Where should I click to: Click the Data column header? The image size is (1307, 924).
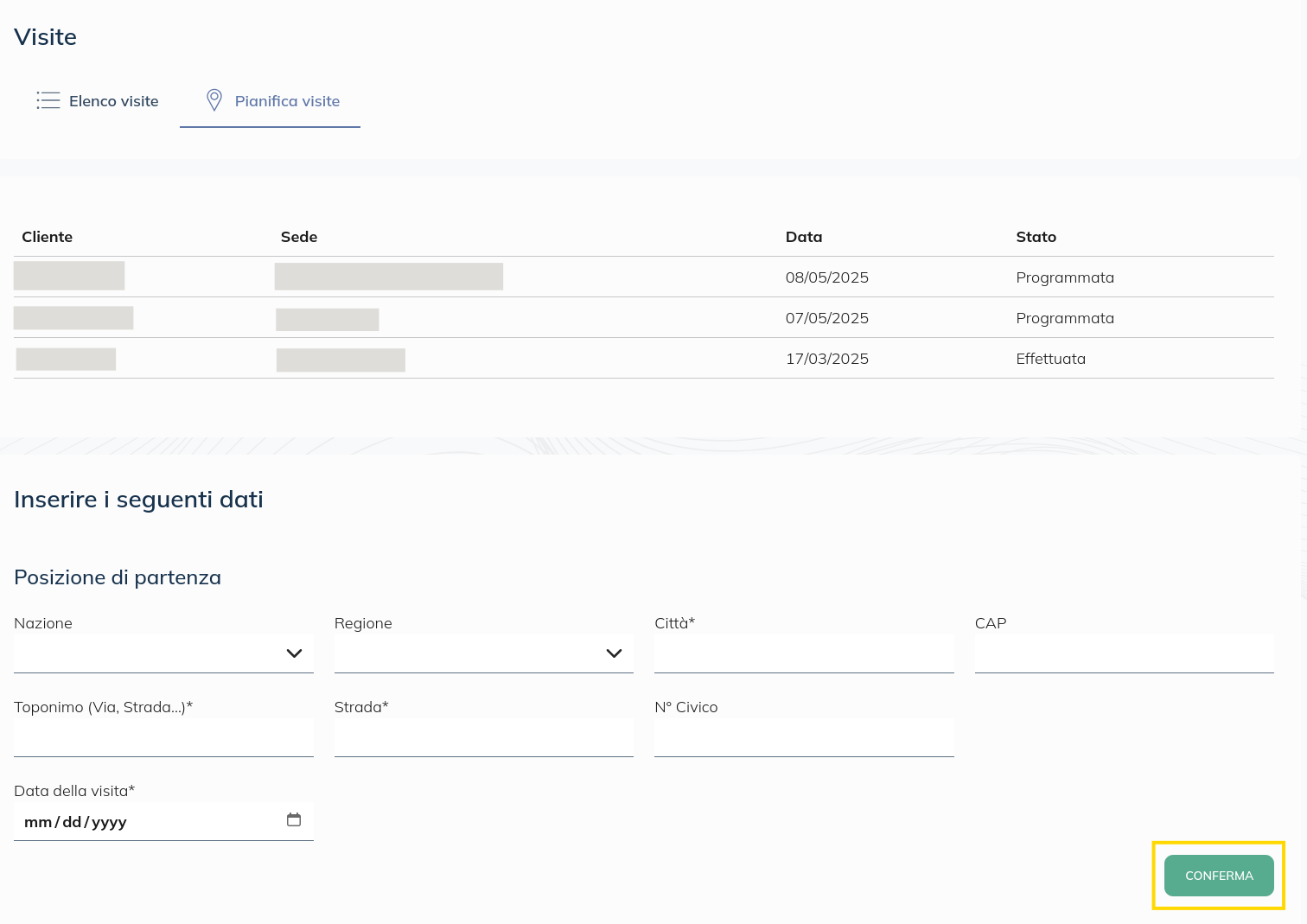804,237
